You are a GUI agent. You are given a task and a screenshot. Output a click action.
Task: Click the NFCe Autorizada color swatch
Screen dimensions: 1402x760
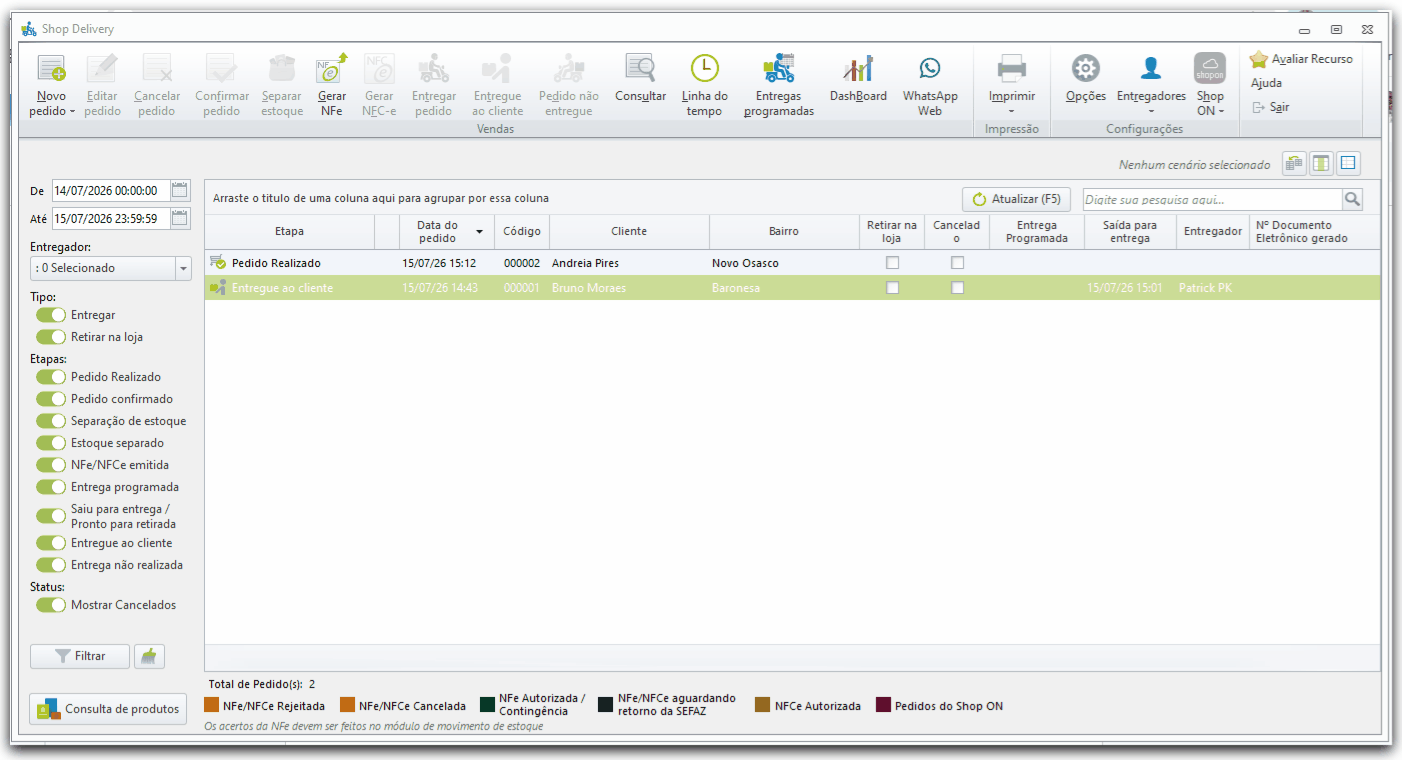(x=762, y=705)
